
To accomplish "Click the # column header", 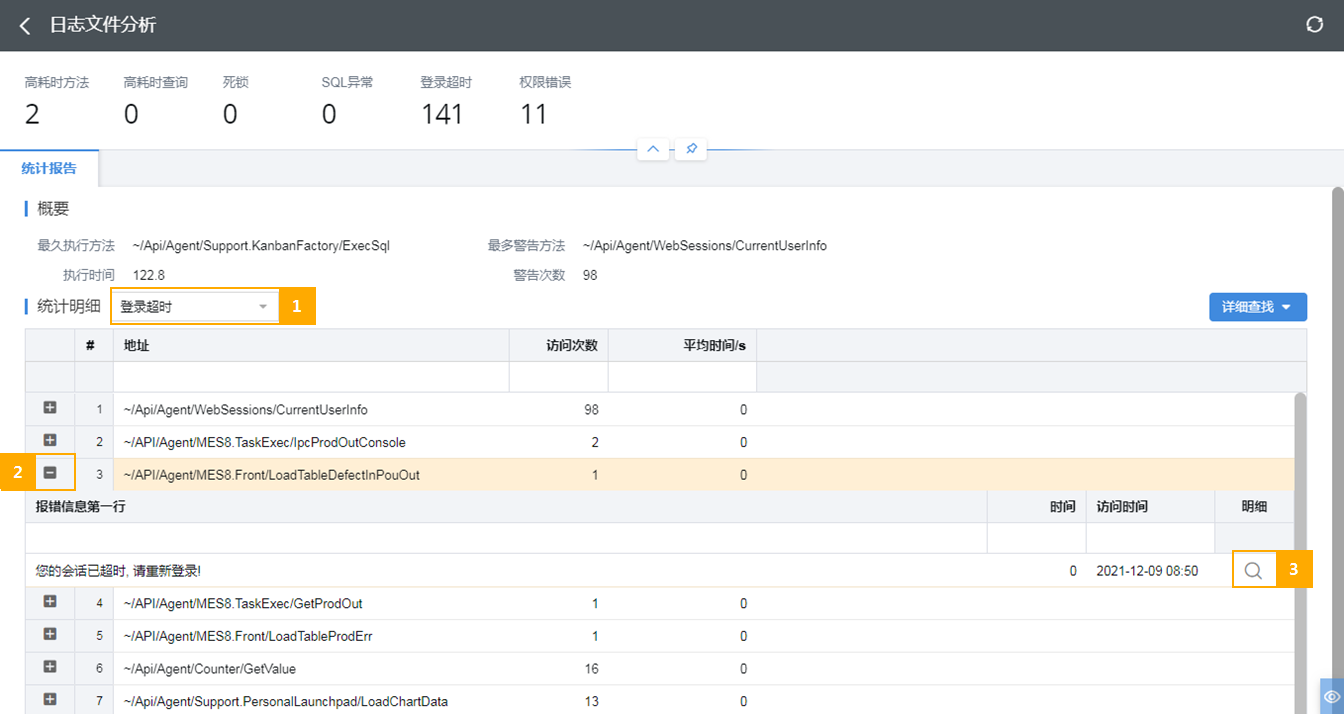I will 94,345.
